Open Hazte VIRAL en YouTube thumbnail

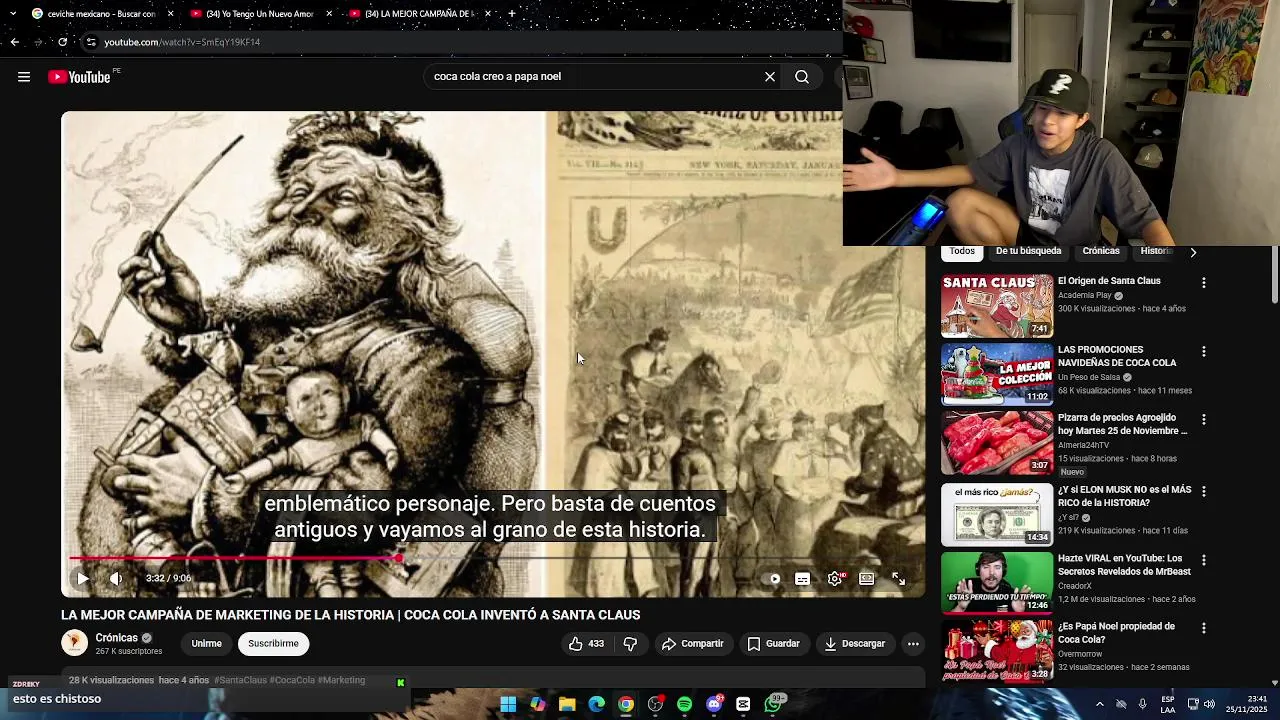[997, 581]
